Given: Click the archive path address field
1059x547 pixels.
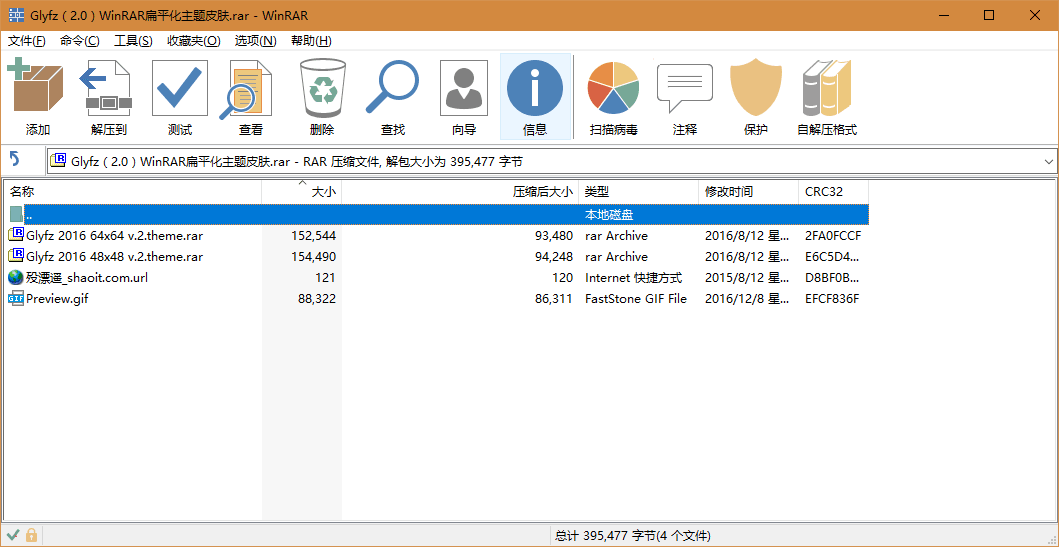Looking at the screenshot, I should (551, 161).
